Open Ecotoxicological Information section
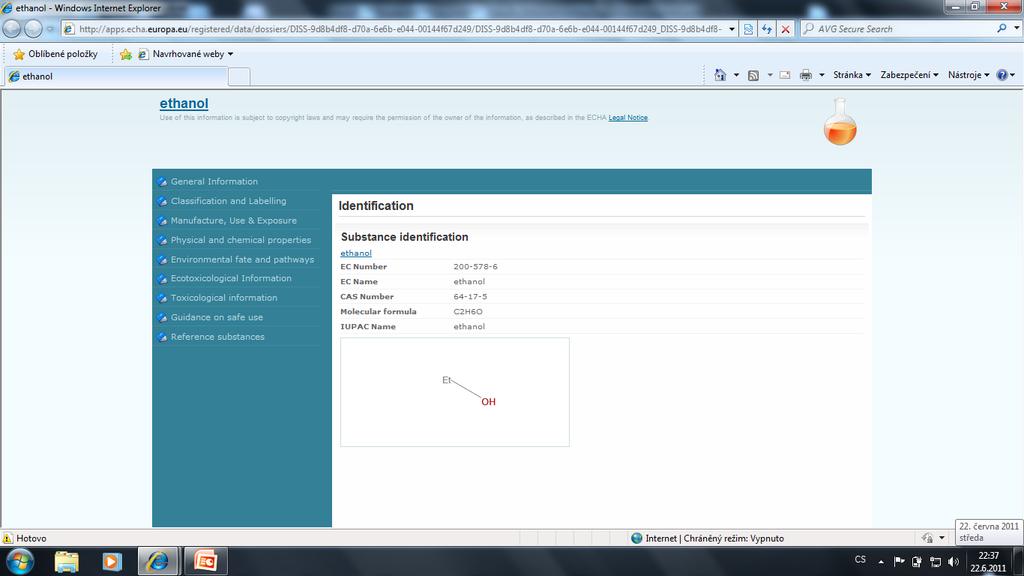Viewport: 1024px width, 576px height. [231, 278]
